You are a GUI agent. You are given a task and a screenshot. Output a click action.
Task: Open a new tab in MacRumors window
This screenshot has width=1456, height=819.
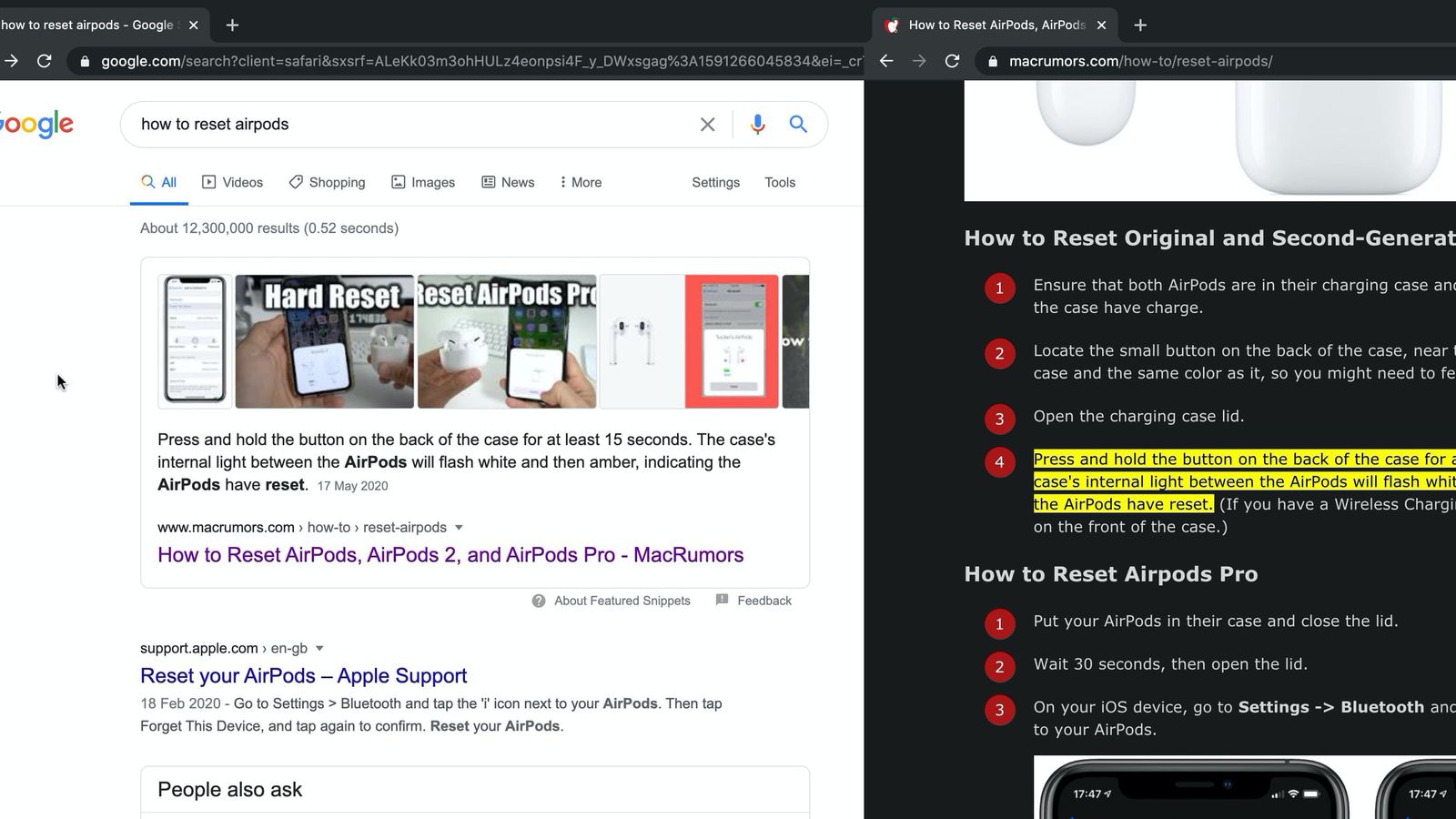[1140, 25]
